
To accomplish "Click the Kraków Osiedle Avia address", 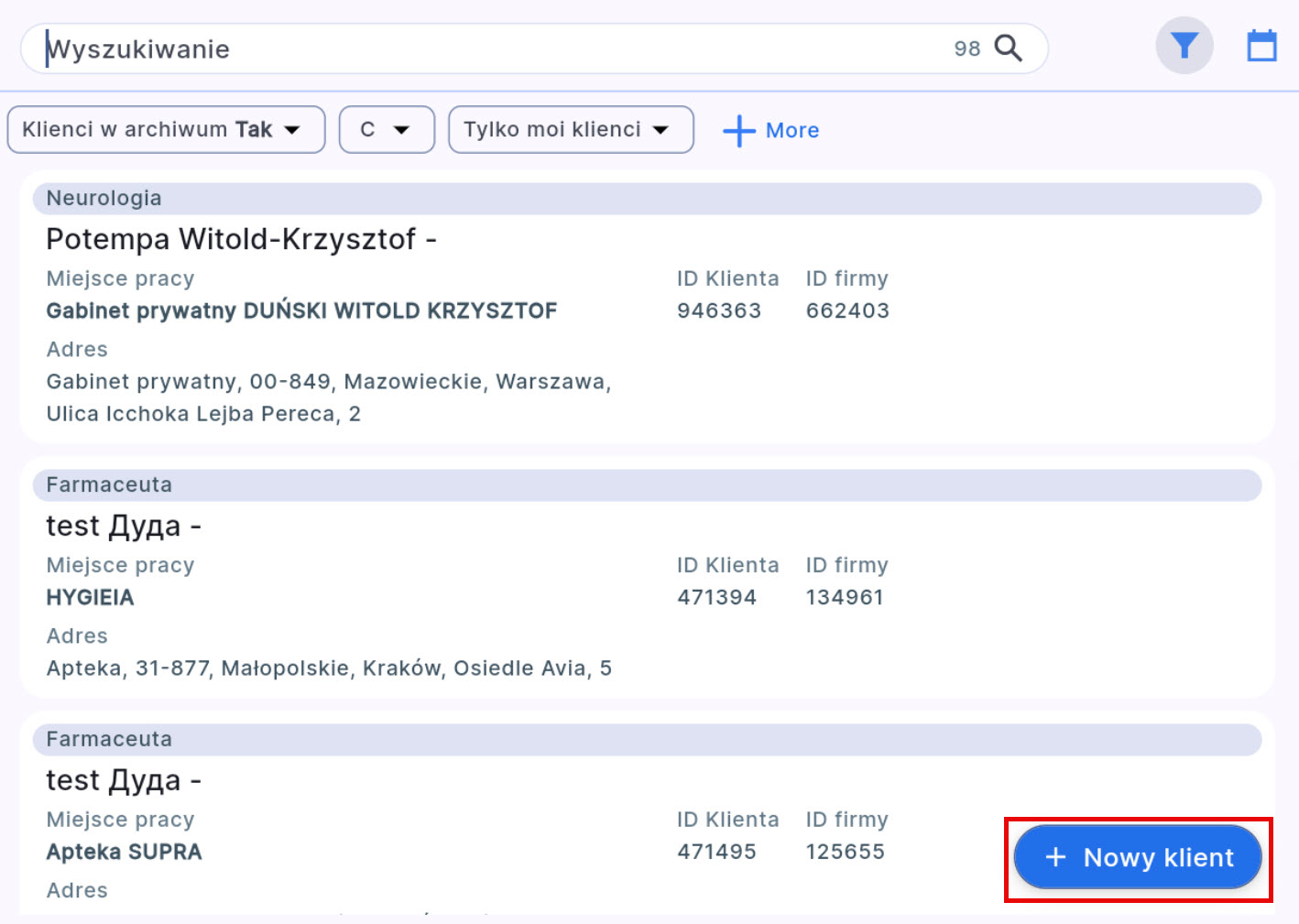I will (x=329, y=669).
